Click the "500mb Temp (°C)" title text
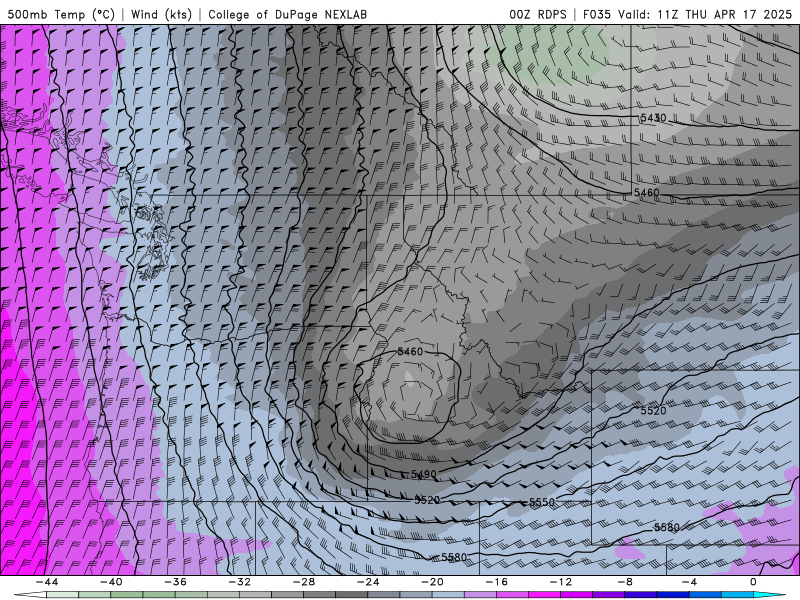This screenshot has height=600, width=800. pyautogui.click(x=61, y=14)
